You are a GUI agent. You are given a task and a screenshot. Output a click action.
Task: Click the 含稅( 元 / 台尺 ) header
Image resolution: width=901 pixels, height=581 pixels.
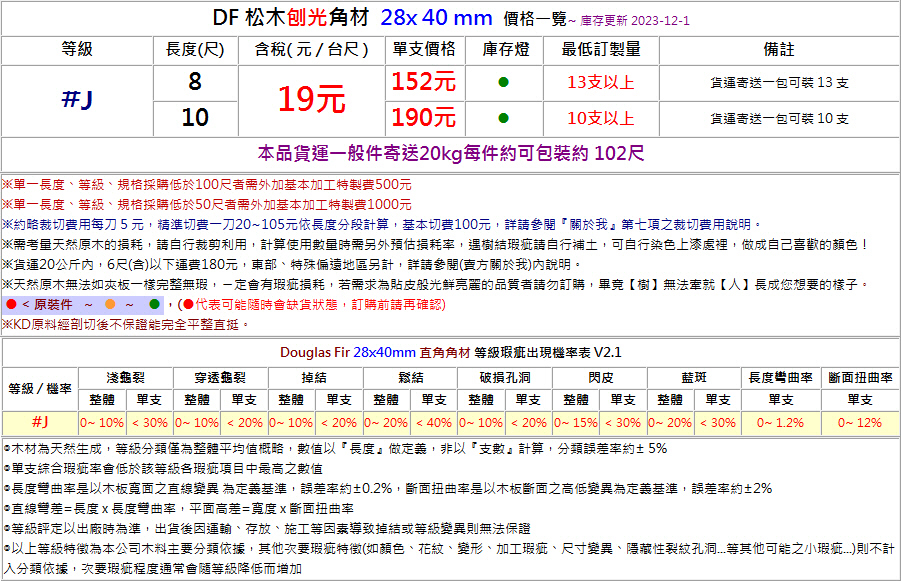(x=311, y=49)
